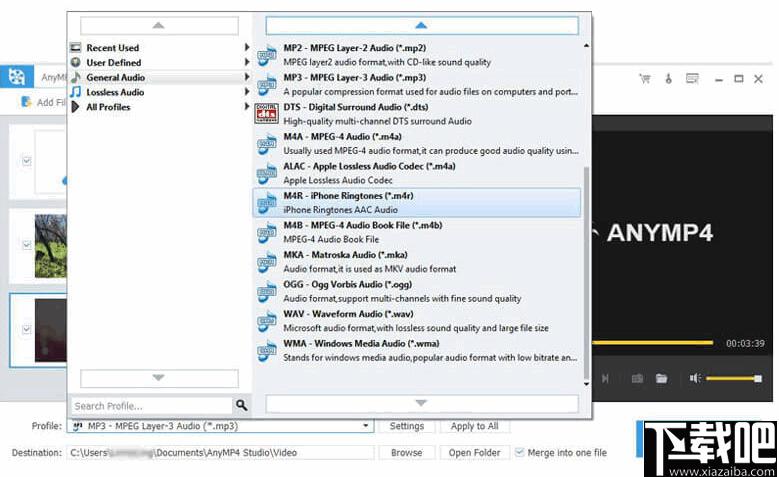Expand the All Profiles submenu arrow

point(247,106)
